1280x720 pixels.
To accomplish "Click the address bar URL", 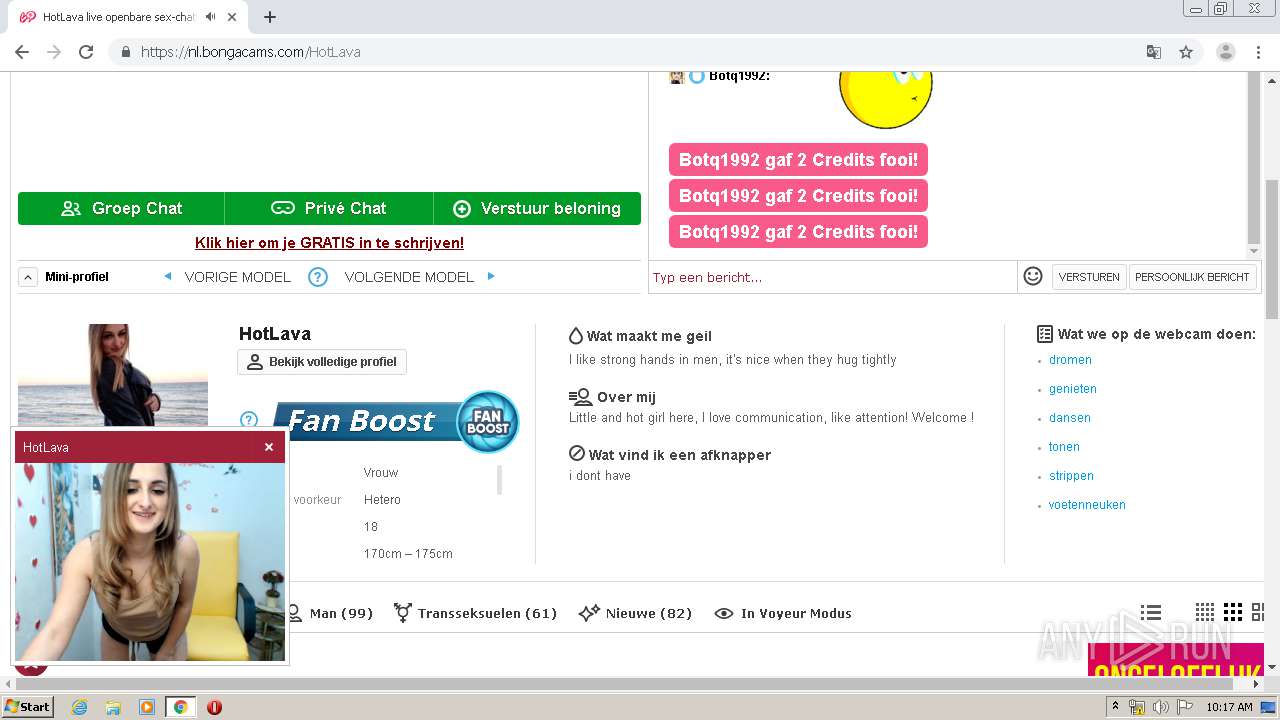I will [x=250, y=52].
